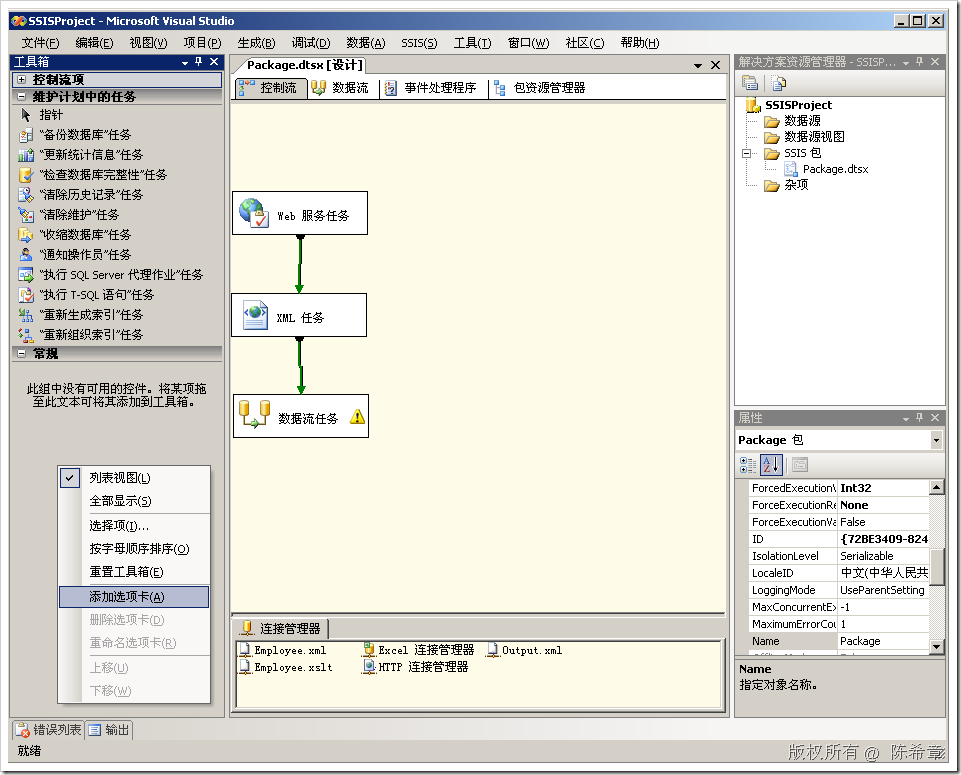
Task: Click the Output.xml connection manager
Action: click(524, 650)
